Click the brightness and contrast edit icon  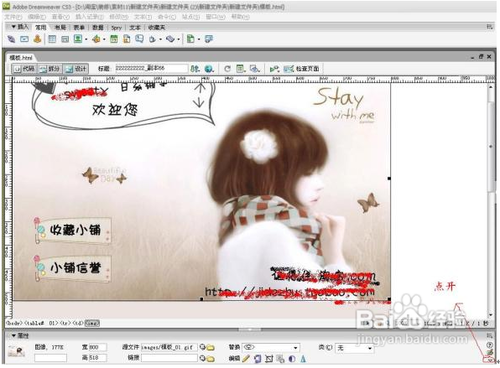292,359
